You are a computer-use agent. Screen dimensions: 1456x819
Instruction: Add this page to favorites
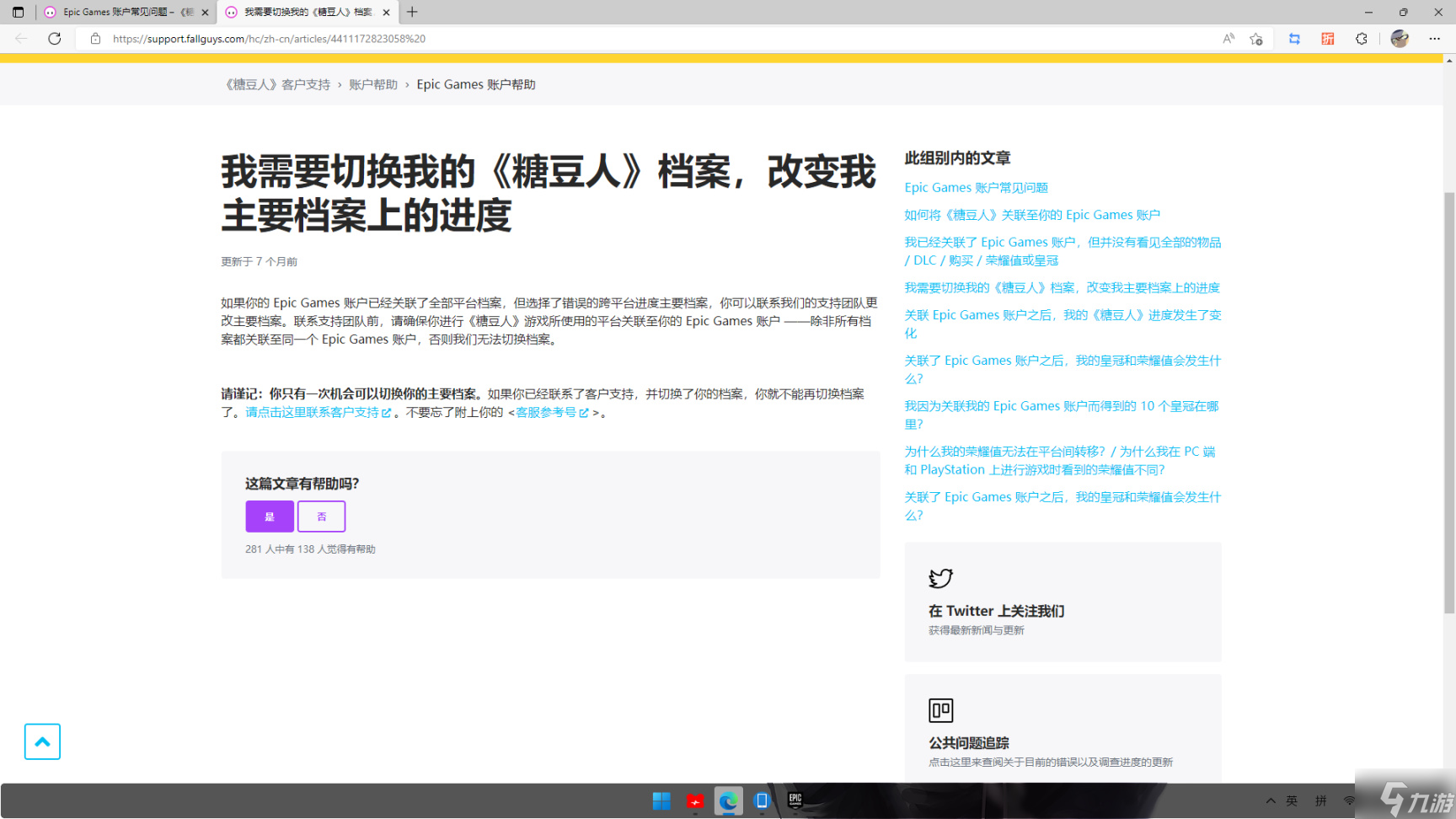(1256, 39)
